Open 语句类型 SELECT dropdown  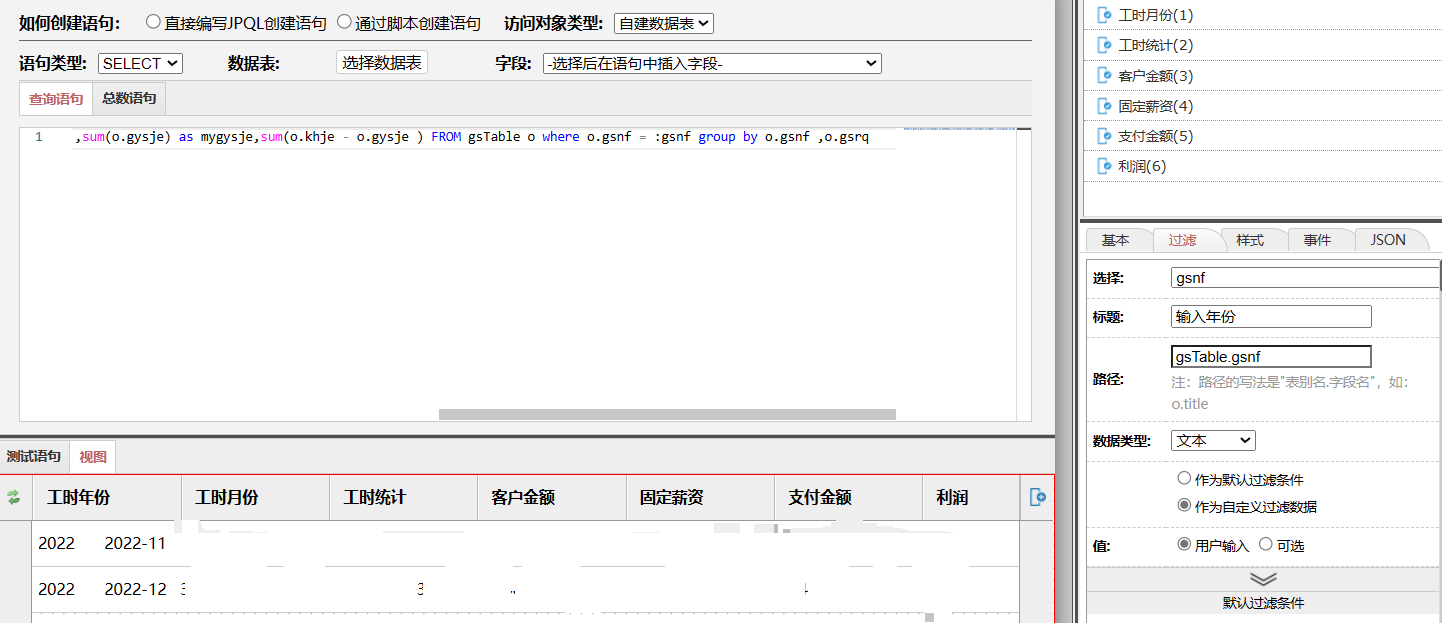coord(140,63)
